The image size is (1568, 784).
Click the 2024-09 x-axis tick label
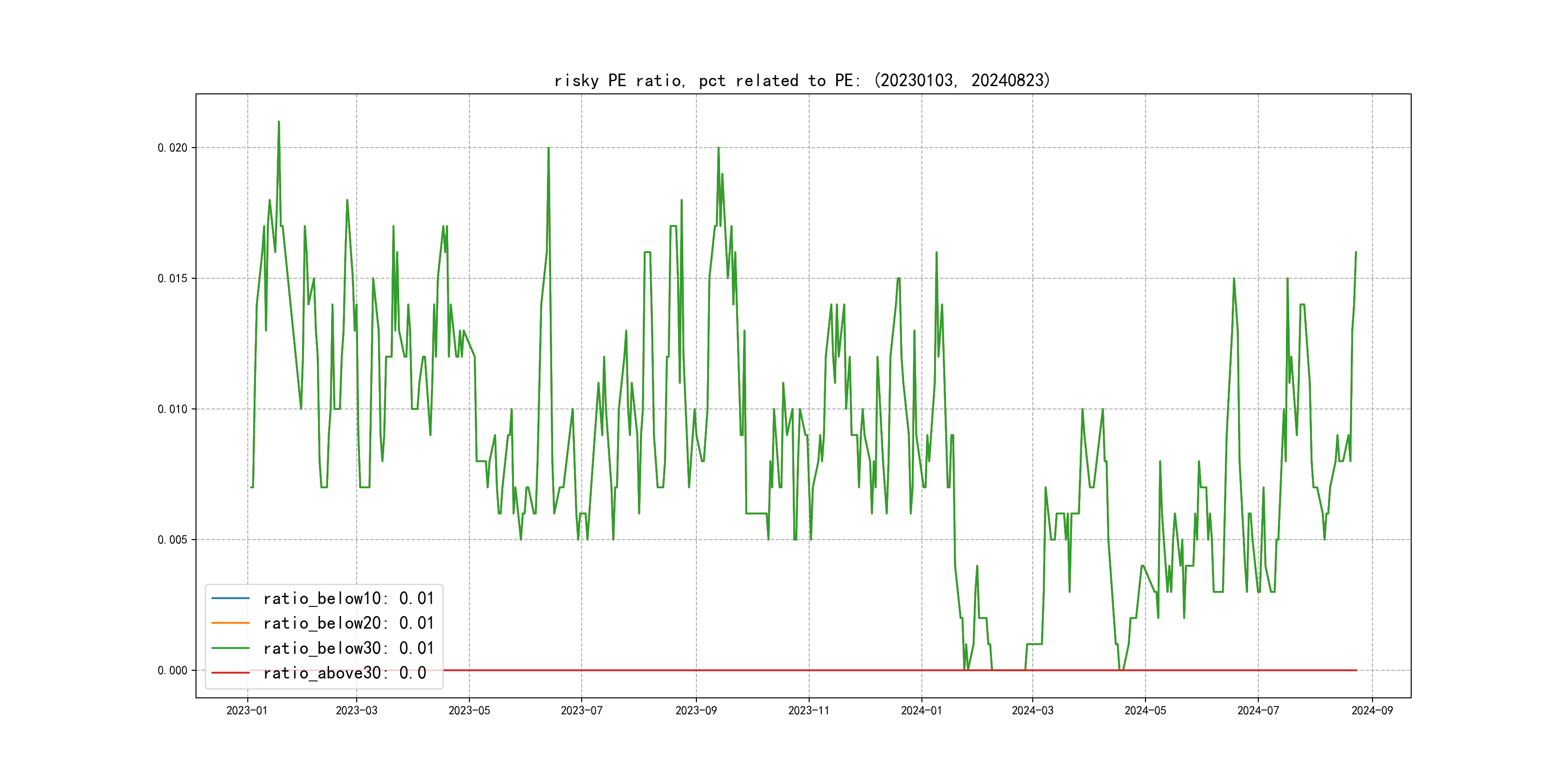1372,711
